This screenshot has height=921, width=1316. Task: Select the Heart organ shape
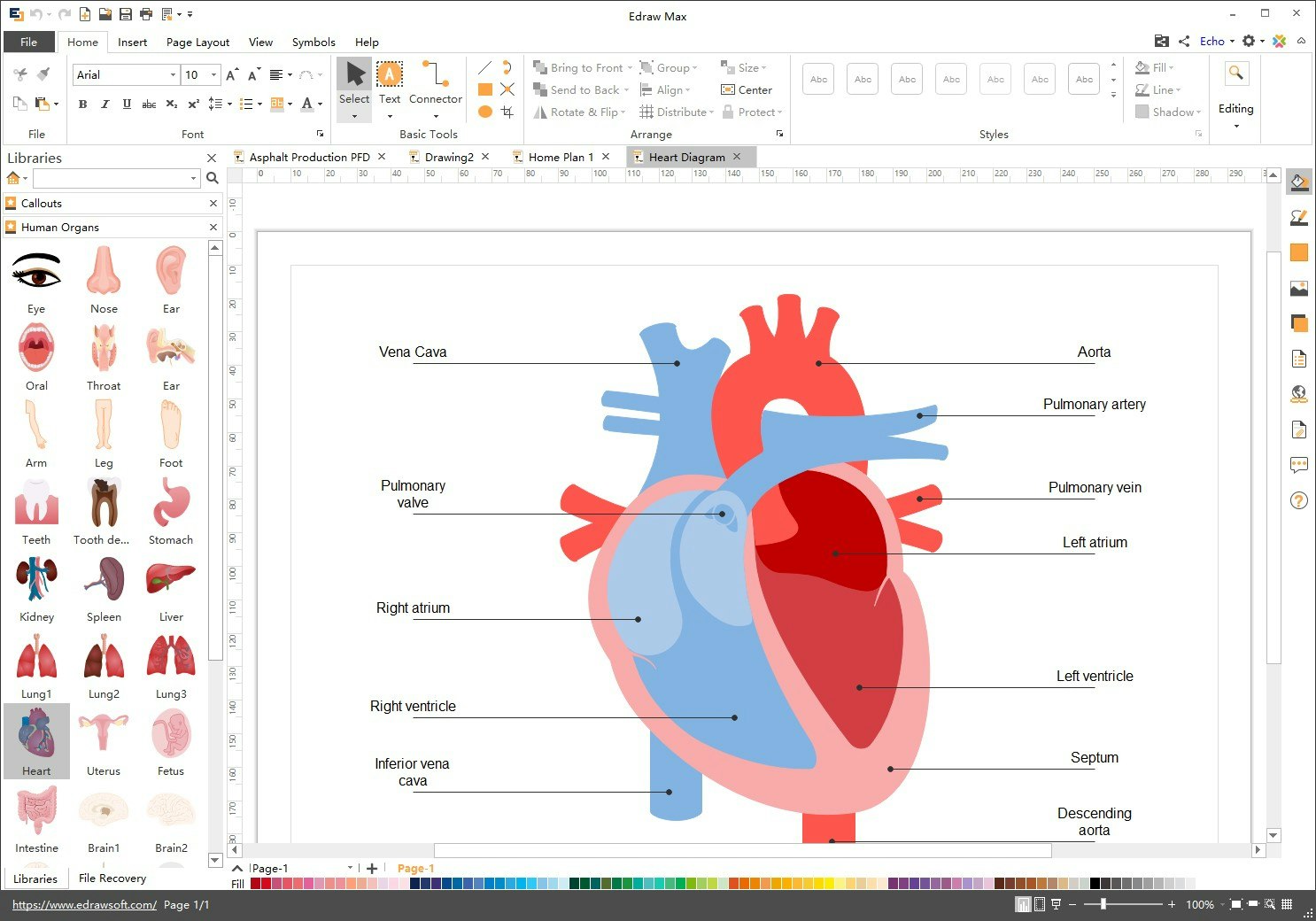tap(36, 740)
